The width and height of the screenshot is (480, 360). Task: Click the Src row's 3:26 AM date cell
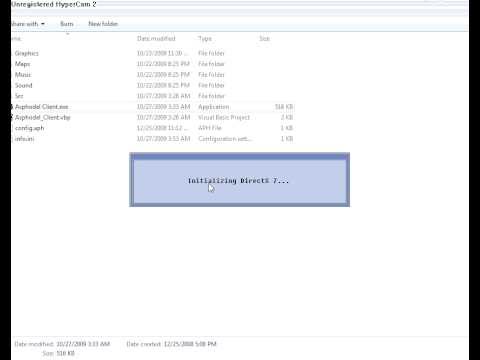163,96
